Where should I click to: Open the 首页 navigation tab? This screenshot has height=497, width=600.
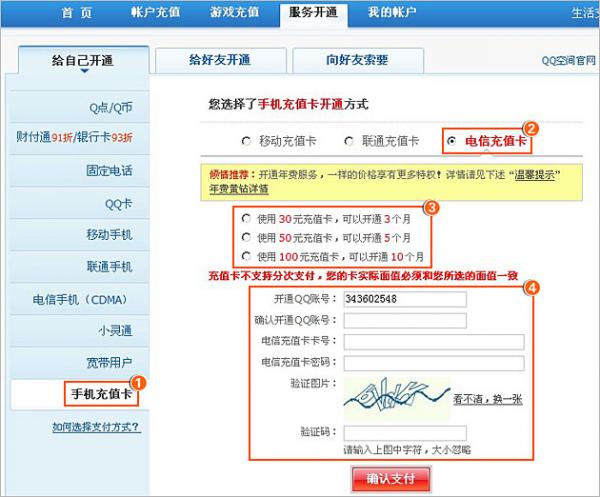(76, 13)
